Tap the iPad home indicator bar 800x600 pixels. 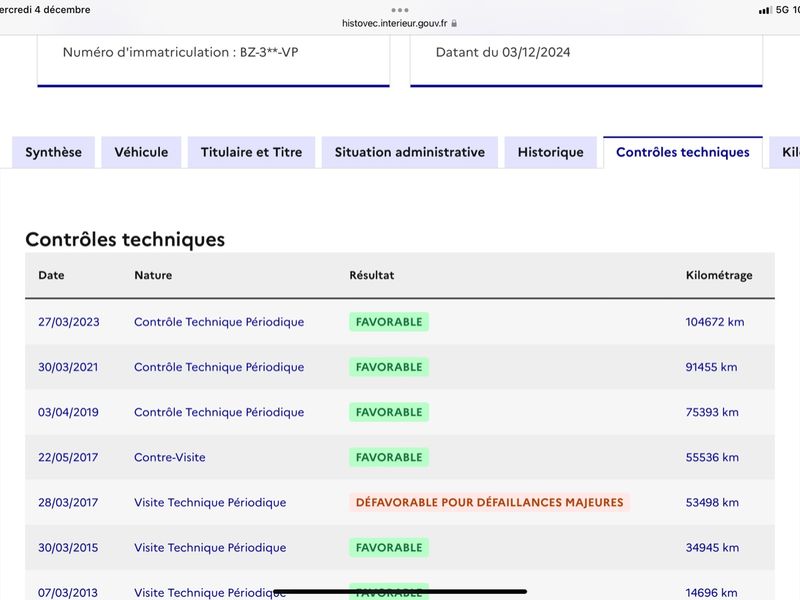(x=399, y=592)
